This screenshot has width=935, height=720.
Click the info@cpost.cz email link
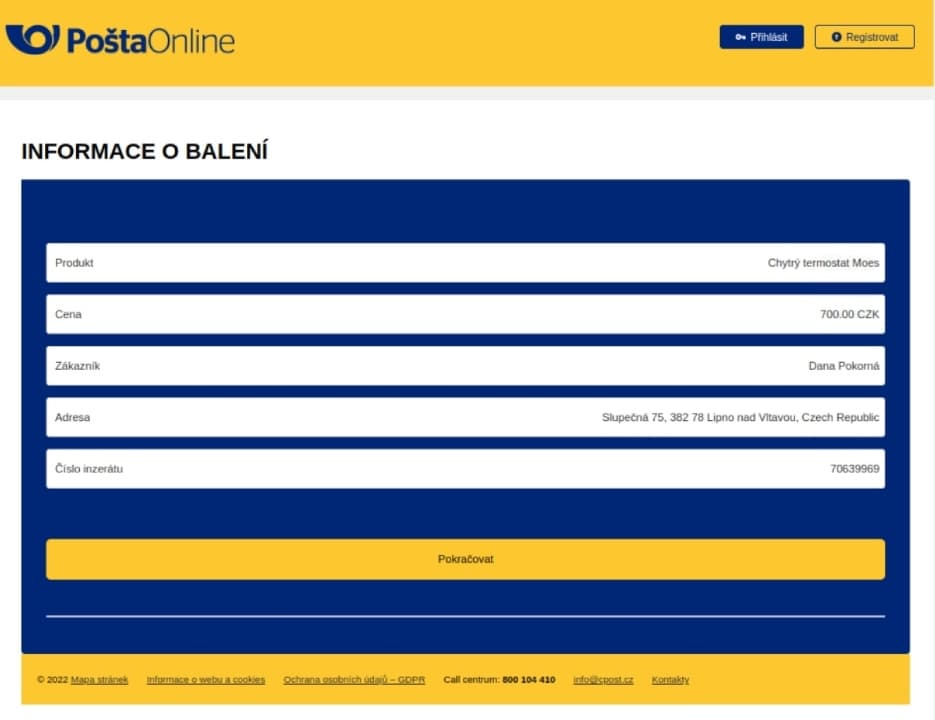coord(603,680)
